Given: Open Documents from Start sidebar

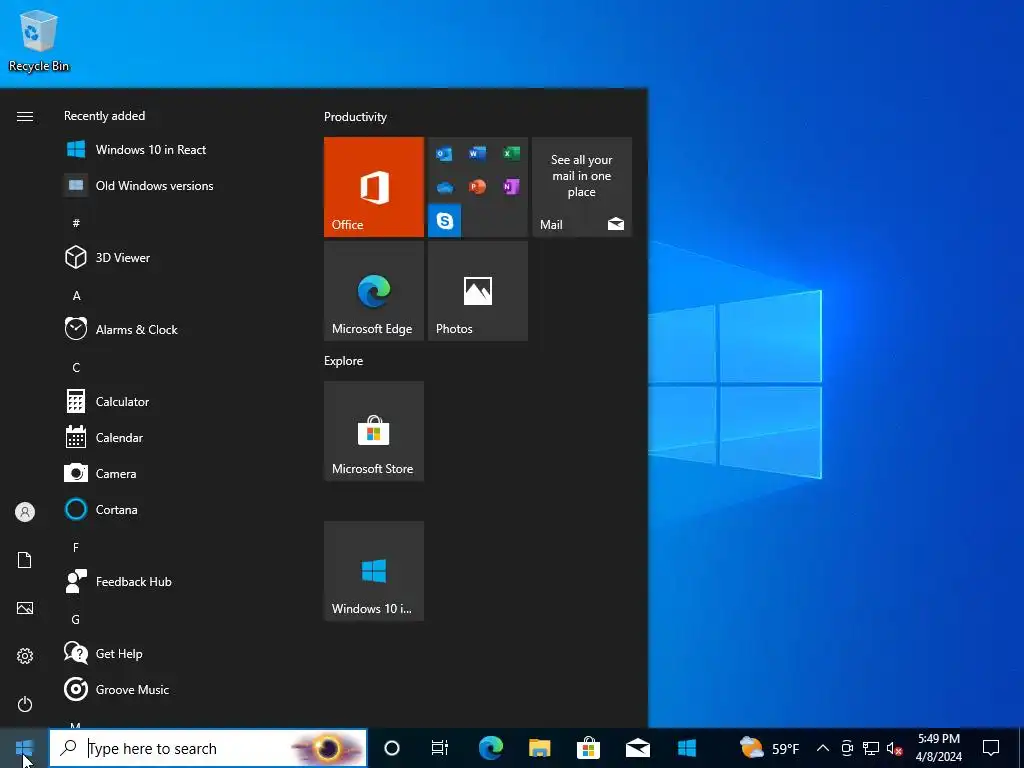Looking at the screenshot, I should (25, 560).
